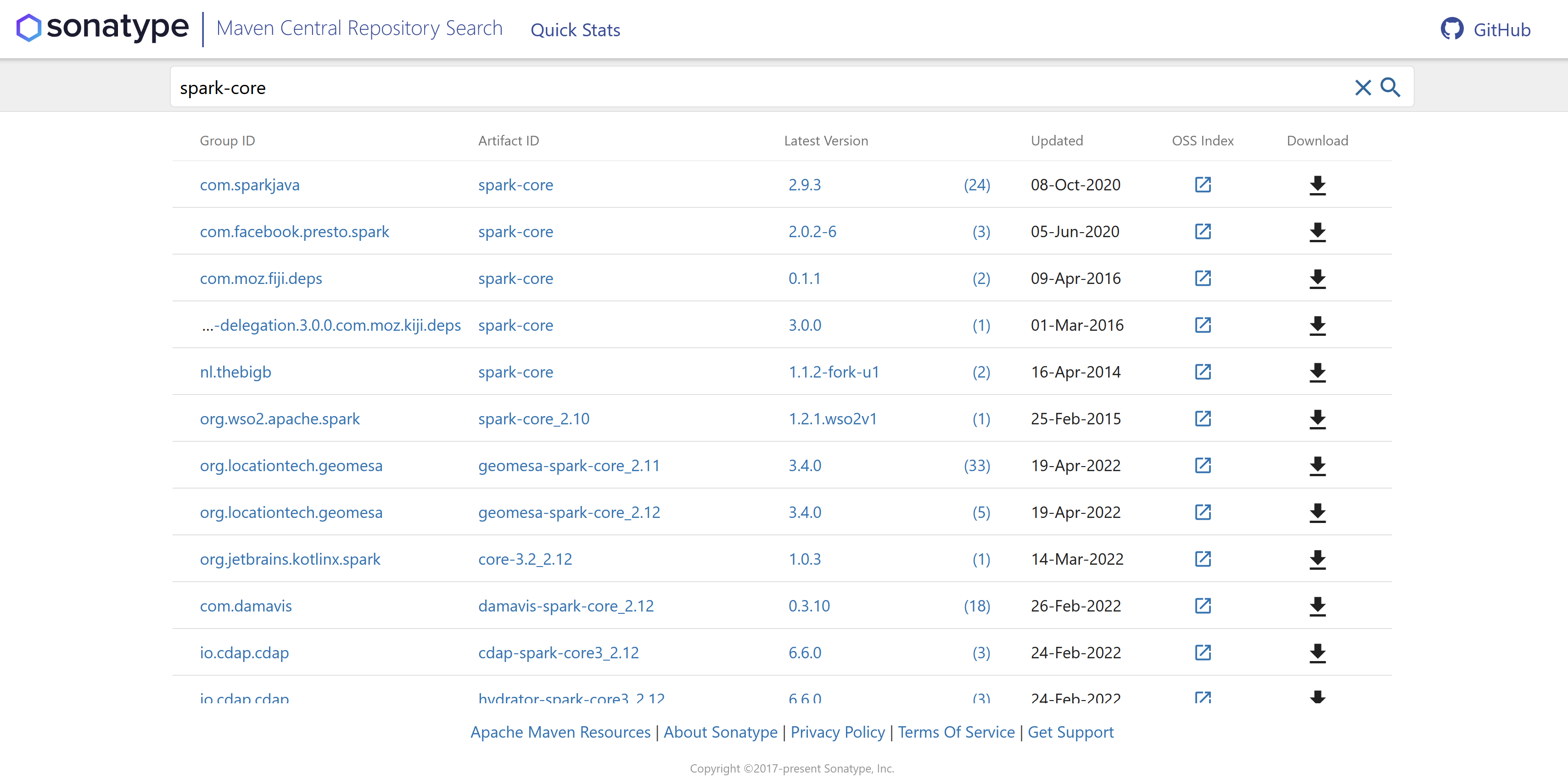1568x784 pixels.
Task: Open the Quick Stats page
Action: point(575,30)
